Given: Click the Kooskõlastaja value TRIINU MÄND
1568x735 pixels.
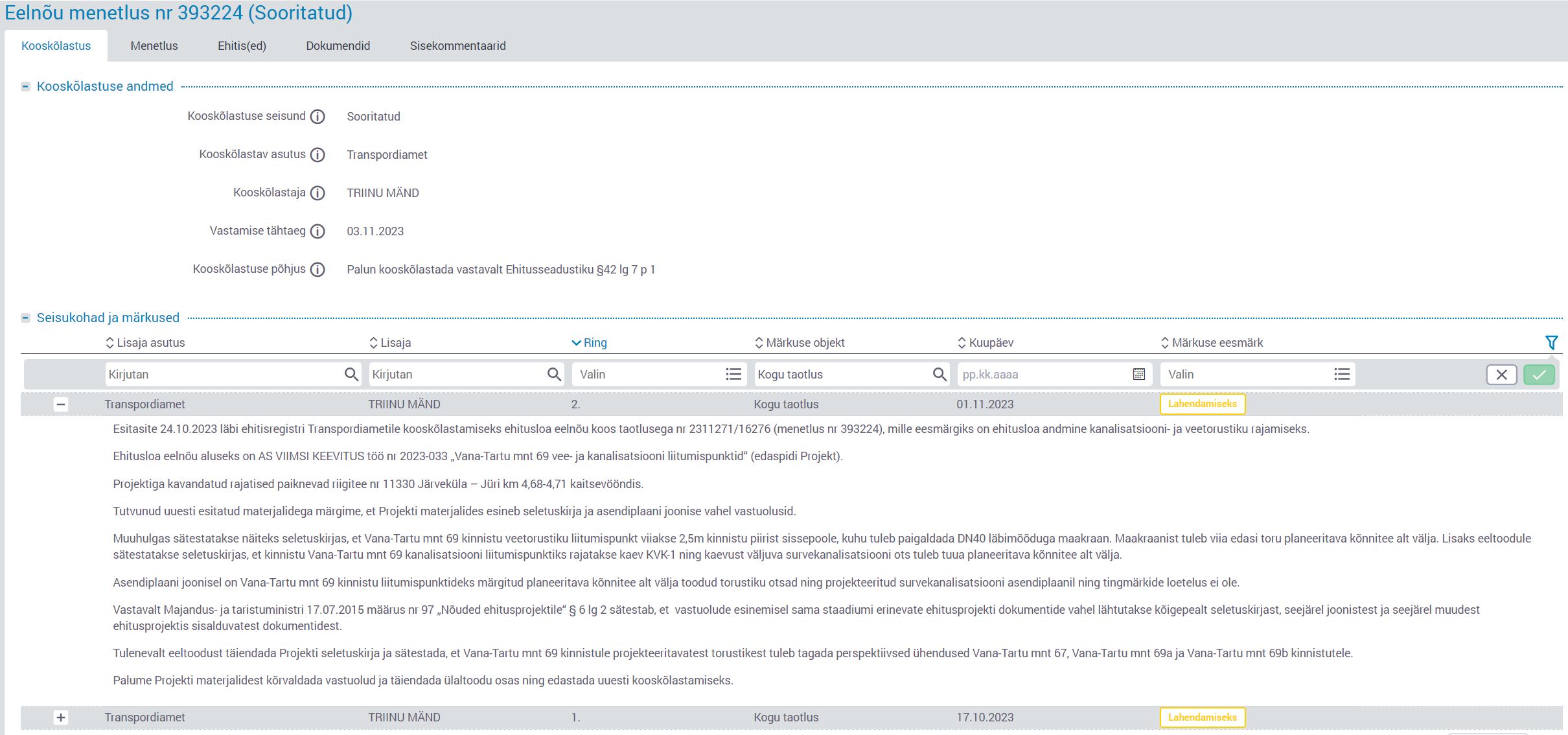Looking at the screenshot, I should tap(383, 193).
